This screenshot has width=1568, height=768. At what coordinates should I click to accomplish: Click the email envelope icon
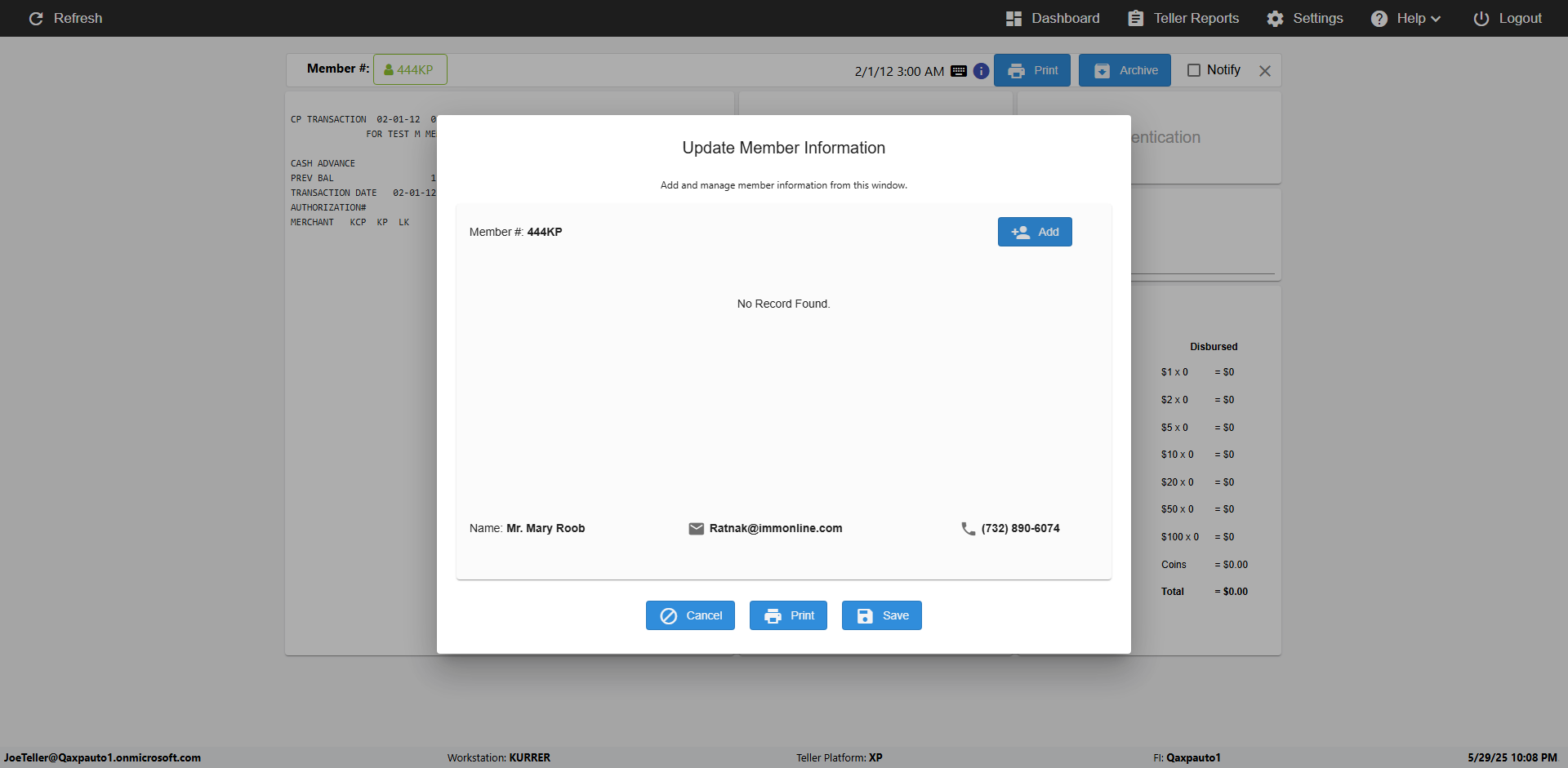(697, 529)
